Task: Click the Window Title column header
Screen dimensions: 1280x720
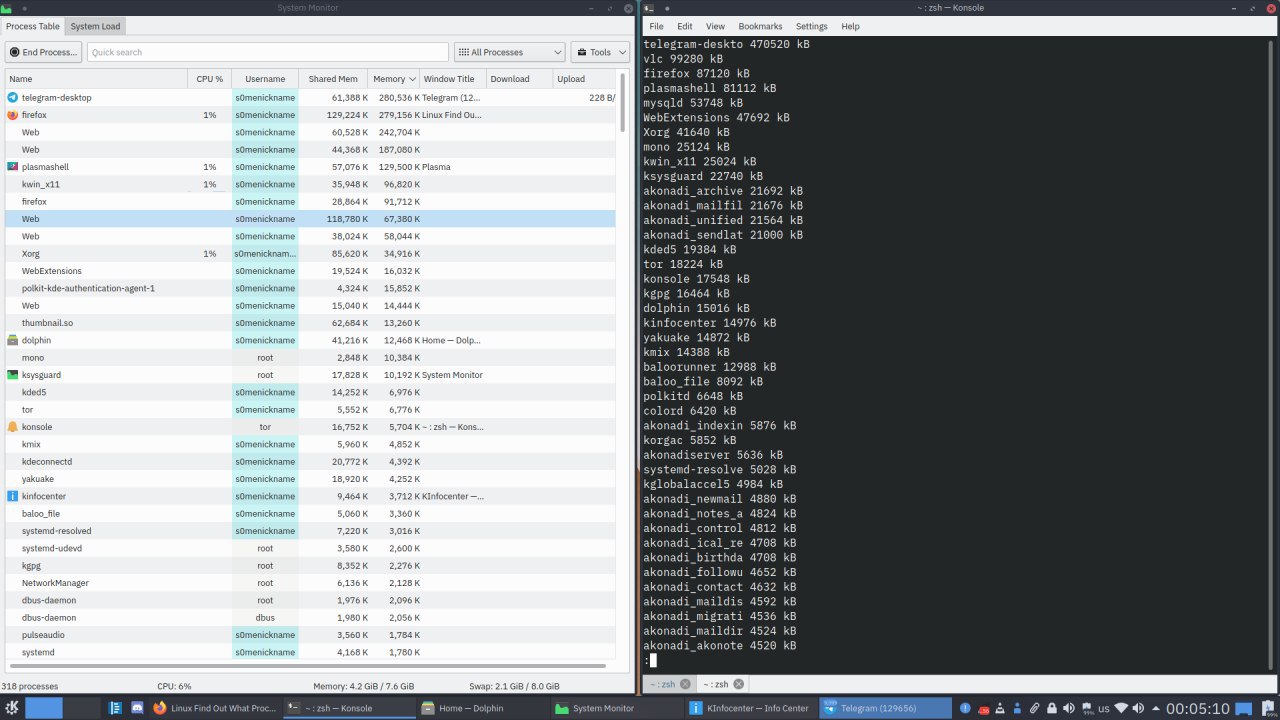Action: pos(453,79)
